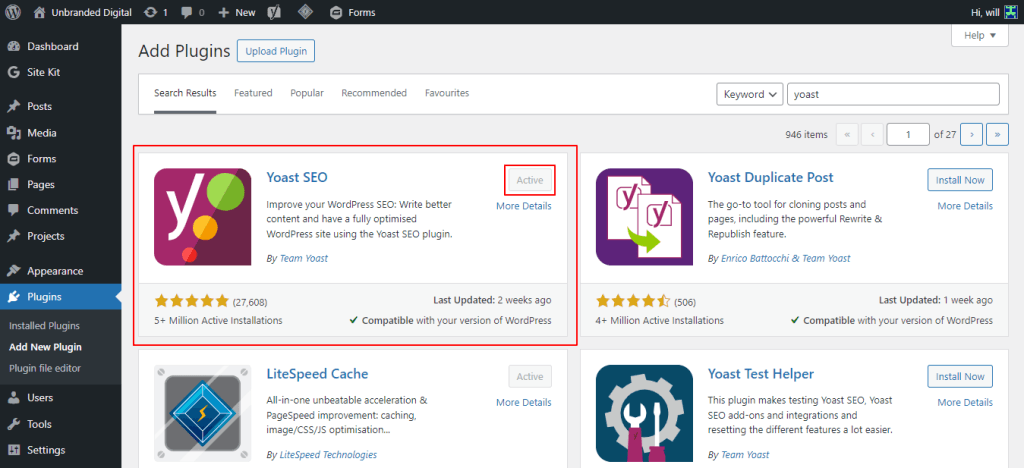Click the diamond icon in admin bar
Viewport: 1024px width, 468px height.
click(305, 12)
